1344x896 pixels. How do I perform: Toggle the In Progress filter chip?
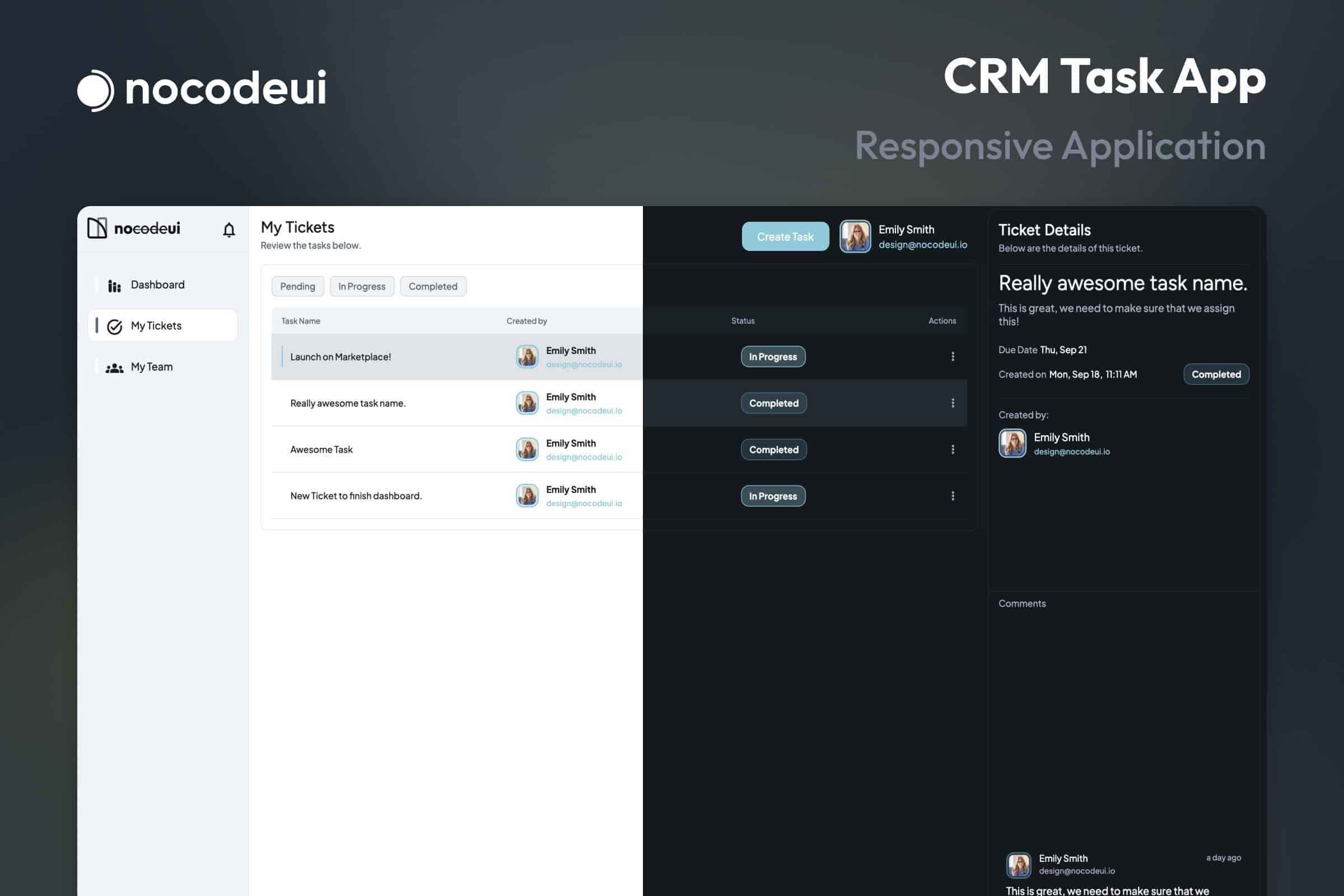362,286
